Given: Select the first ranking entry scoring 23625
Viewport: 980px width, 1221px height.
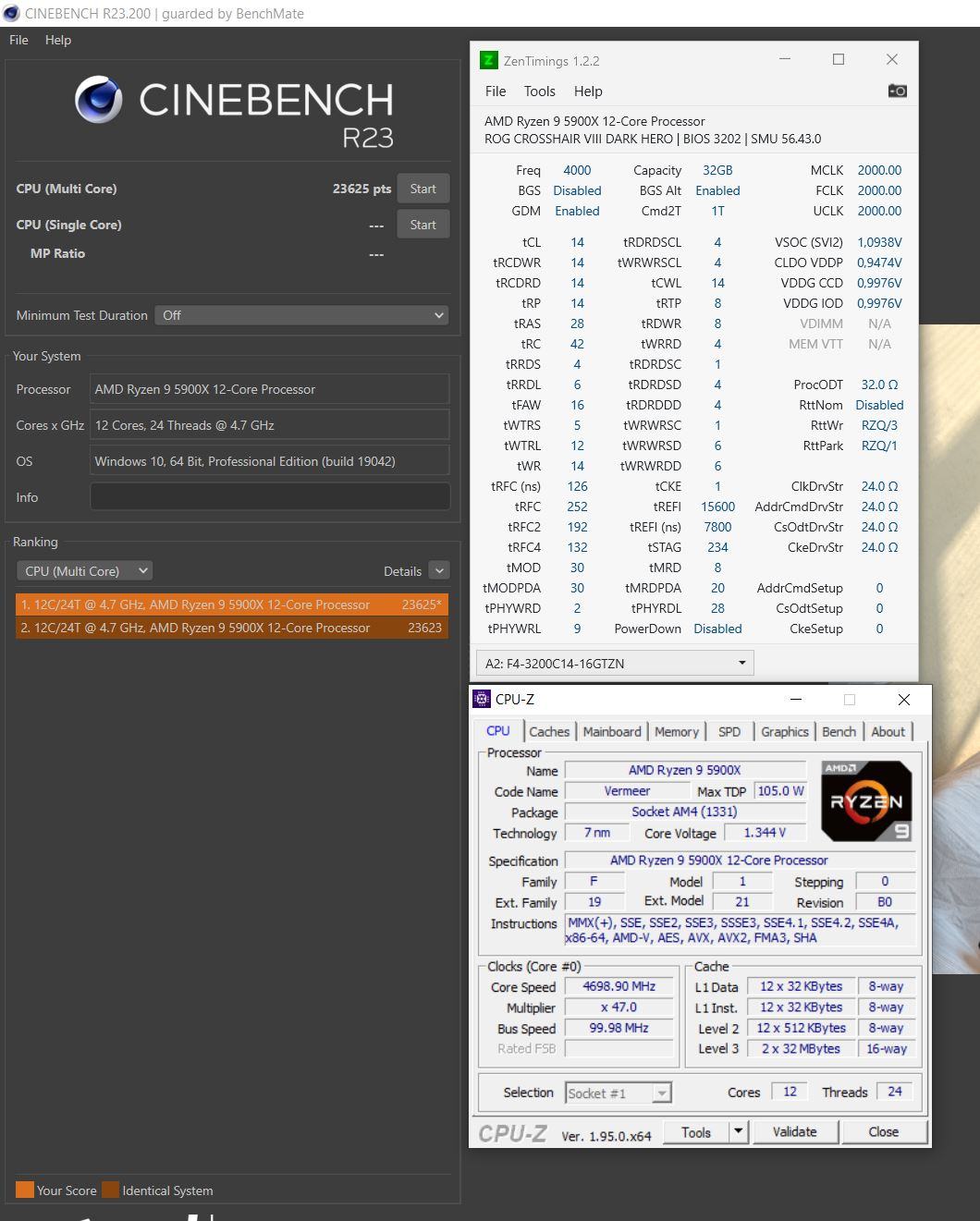Looking at the screenshot, I should 232,604.
